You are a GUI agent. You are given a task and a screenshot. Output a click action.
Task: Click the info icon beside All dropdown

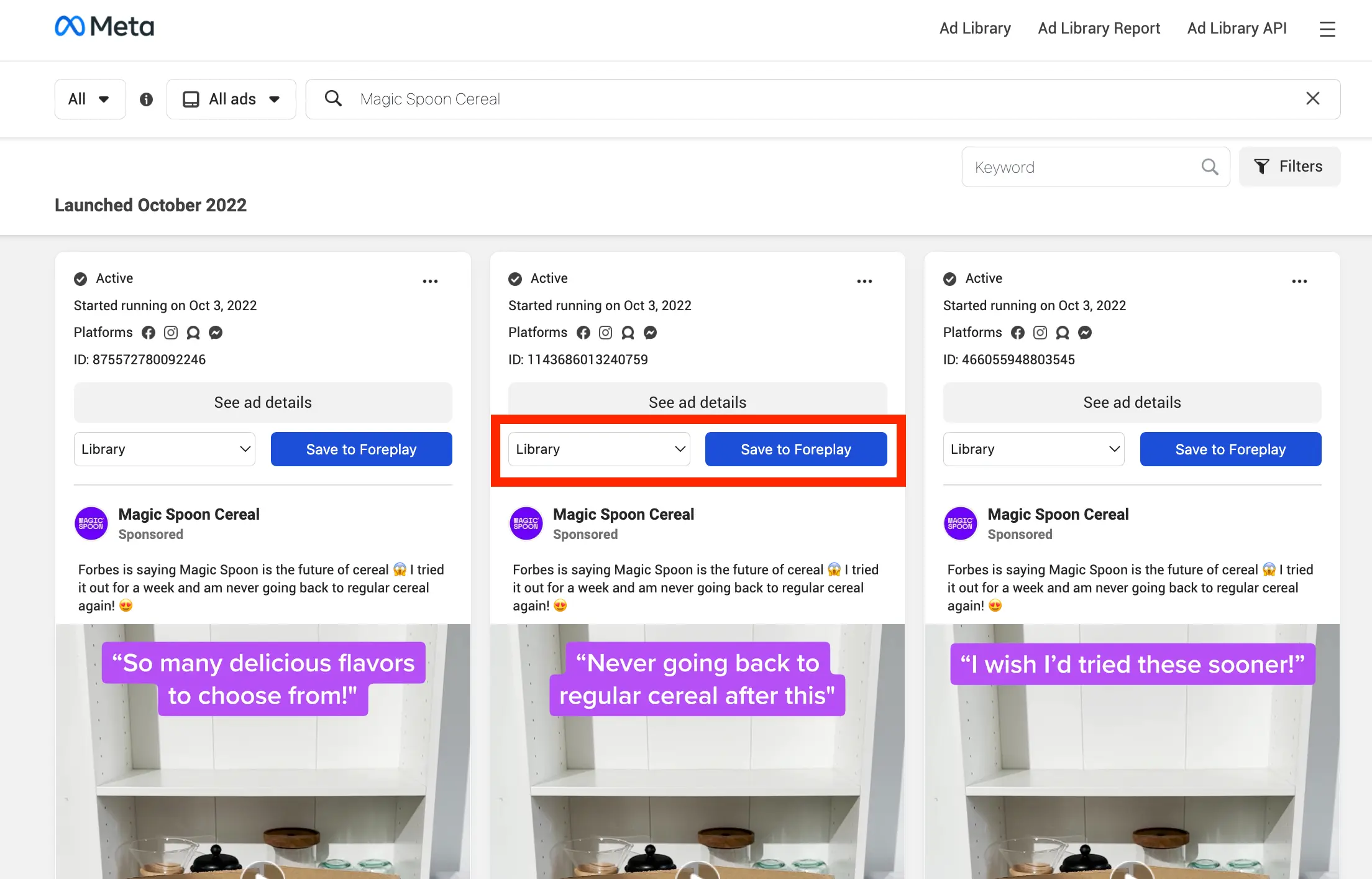coord(146,99)
